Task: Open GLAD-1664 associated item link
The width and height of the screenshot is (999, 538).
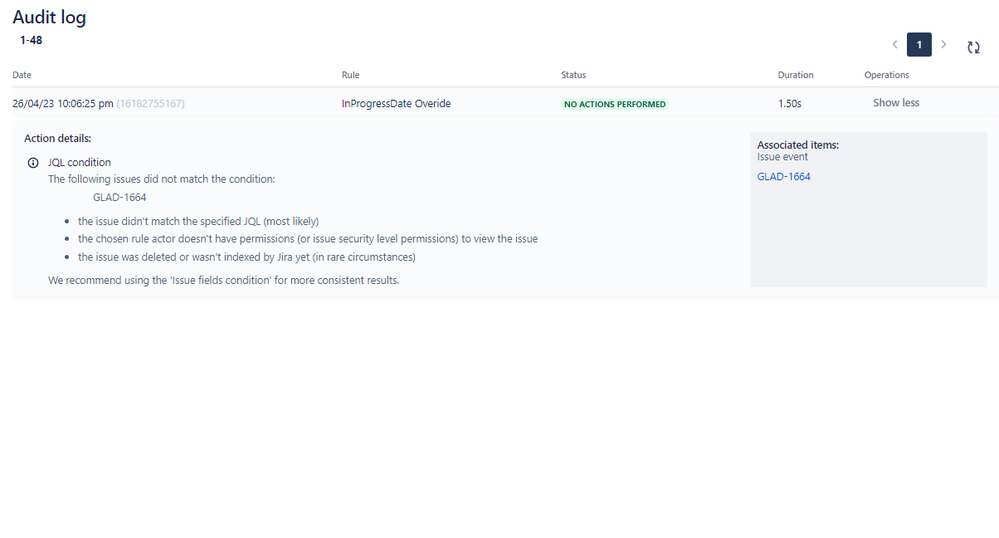Action: click(784, 177)
